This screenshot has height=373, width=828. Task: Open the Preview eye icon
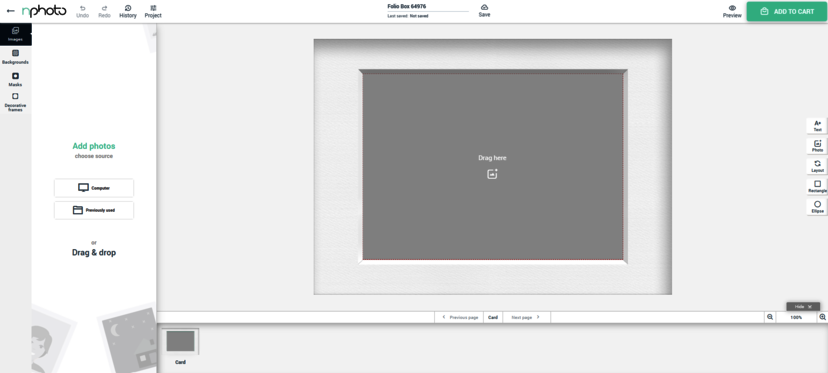click(732, 12)
